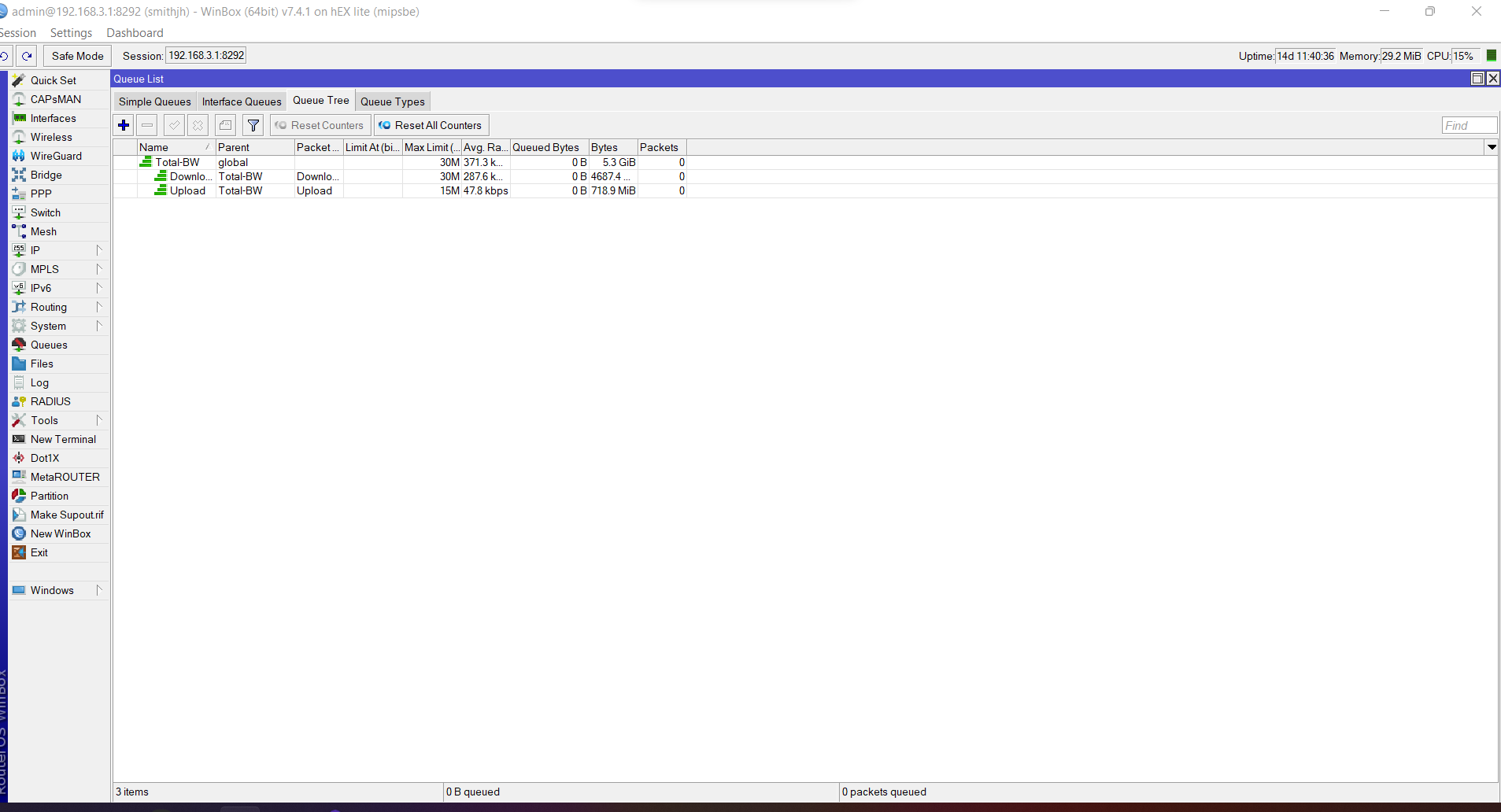
Task: Enable the selected queue with the checkmark icon
Action: pos(174,125)
